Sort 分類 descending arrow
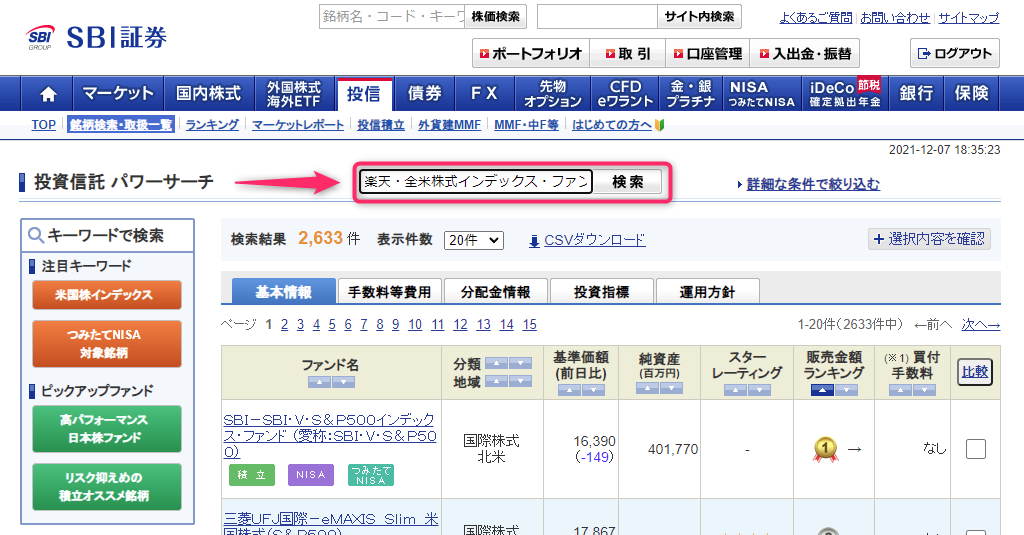Viewport: 1024px width, 535px height. 520,363
